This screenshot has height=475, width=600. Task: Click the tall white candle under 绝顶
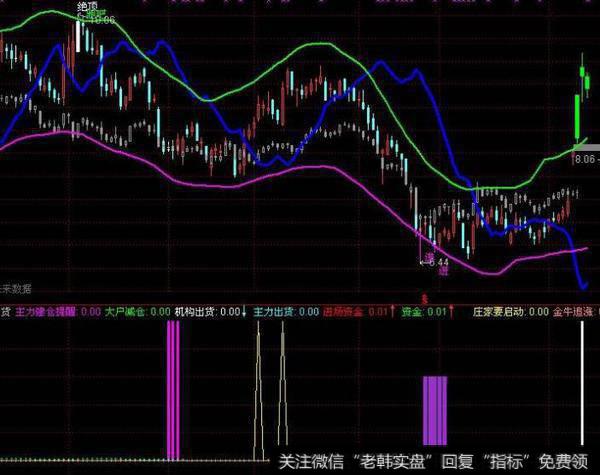(x=78, y=36)
